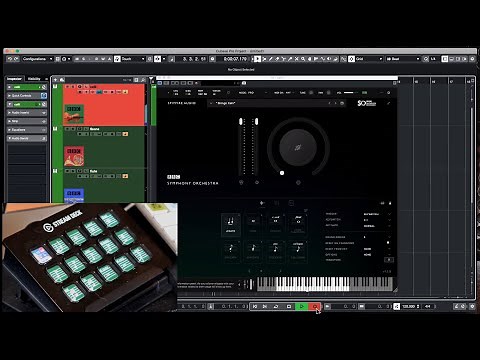Open the third panel tab icon in plugin
The width and height of the screenshot is (480, 360).
[x=291, y=203]
